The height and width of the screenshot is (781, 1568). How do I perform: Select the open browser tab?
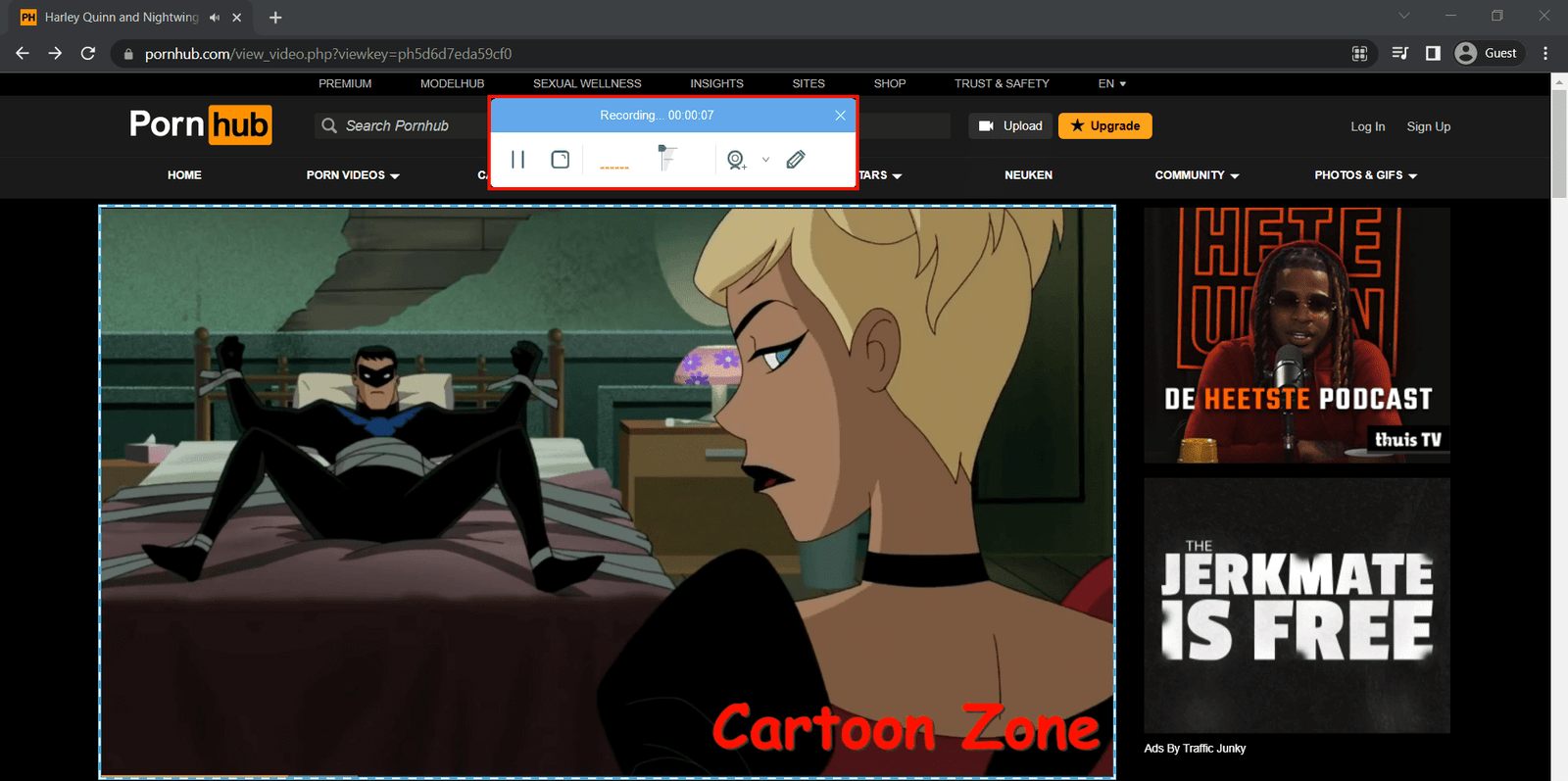130,18
